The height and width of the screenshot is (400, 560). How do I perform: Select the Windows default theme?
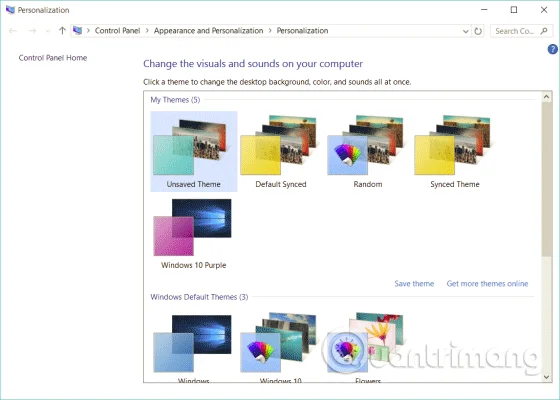click(194, 346)
